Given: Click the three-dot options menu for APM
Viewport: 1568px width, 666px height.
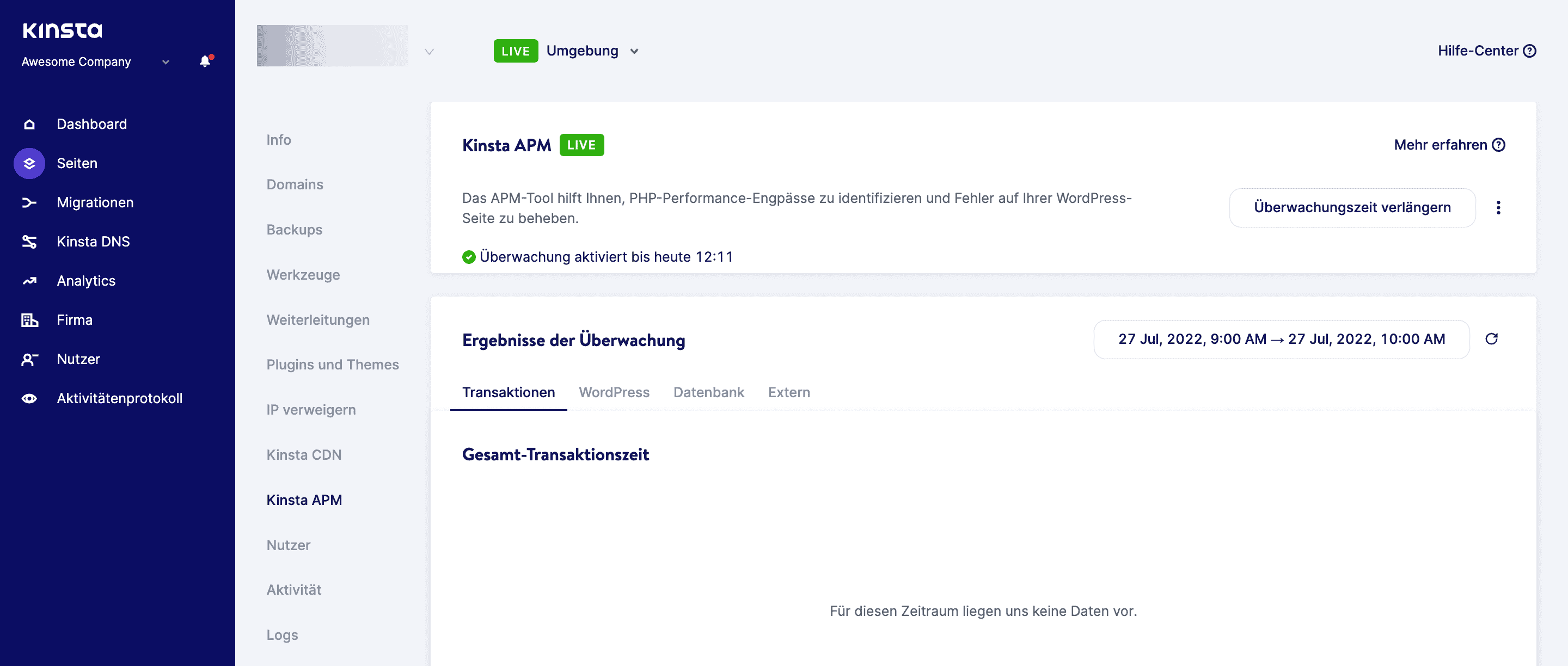Looking at the screenshot, I should coord(1499,207).
